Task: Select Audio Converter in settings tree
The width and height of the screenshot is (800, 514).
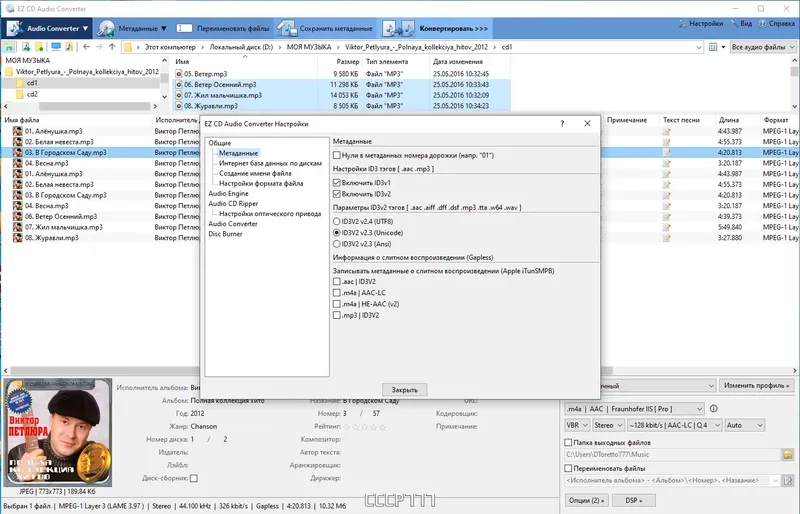Action: coord(233,224)
